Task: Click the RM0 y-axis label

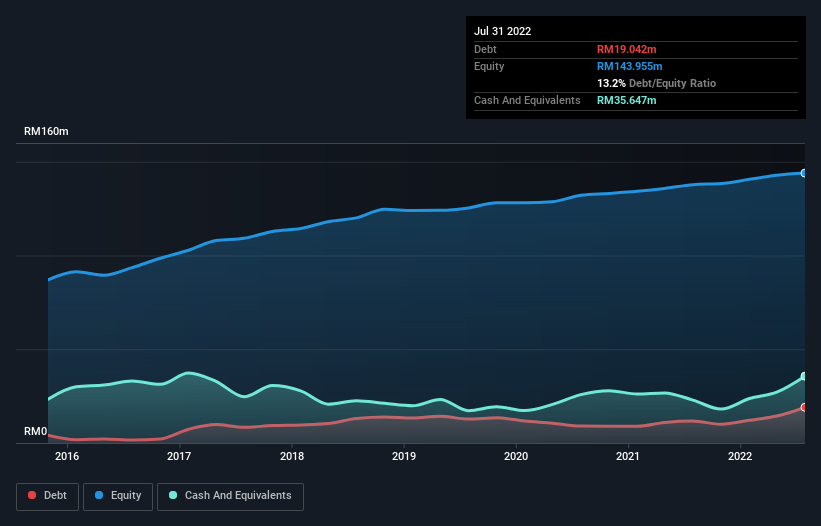Action: tap(36, 431)
